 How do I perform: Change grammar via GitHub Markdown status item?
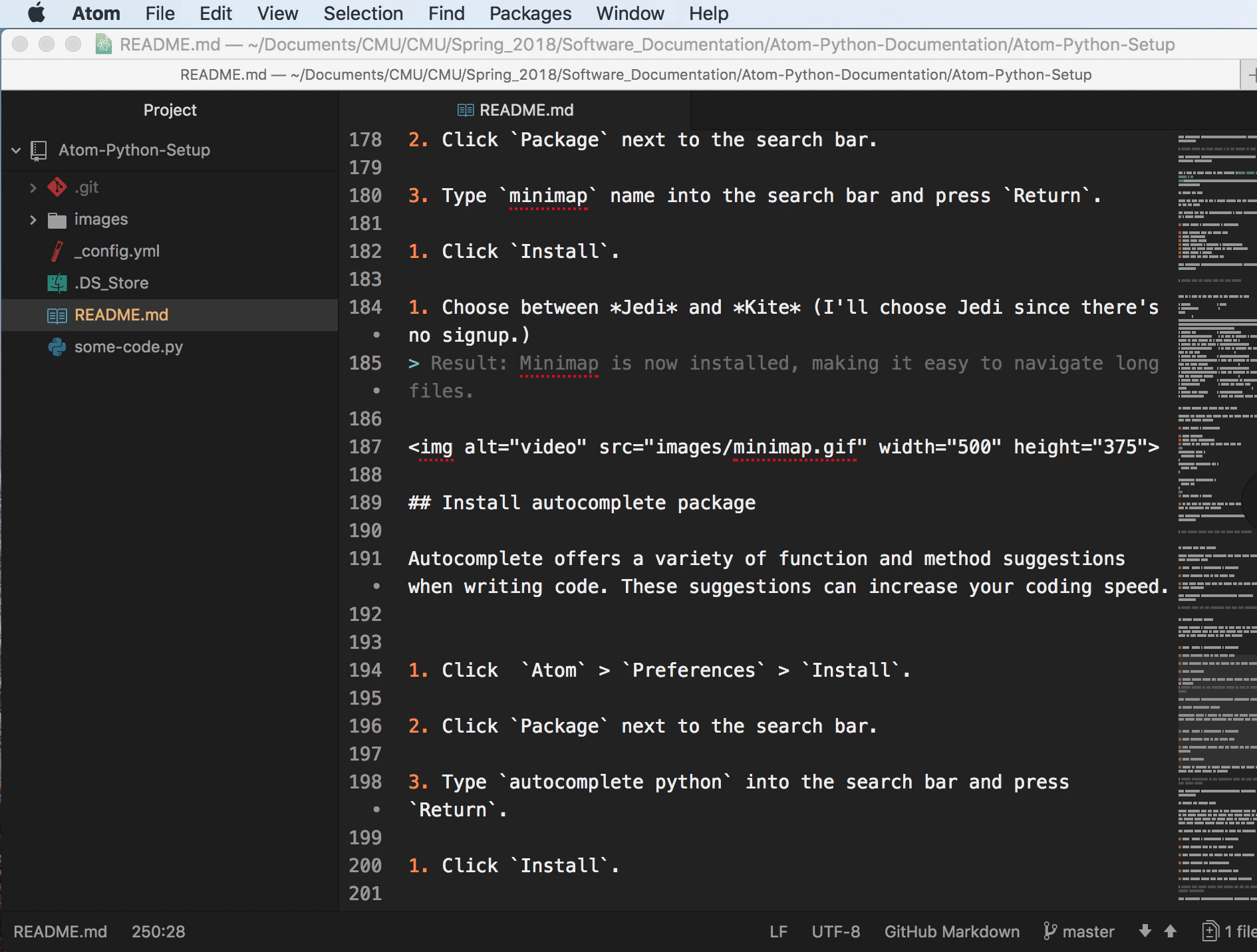pyautogui.click(x=952, y=931)
